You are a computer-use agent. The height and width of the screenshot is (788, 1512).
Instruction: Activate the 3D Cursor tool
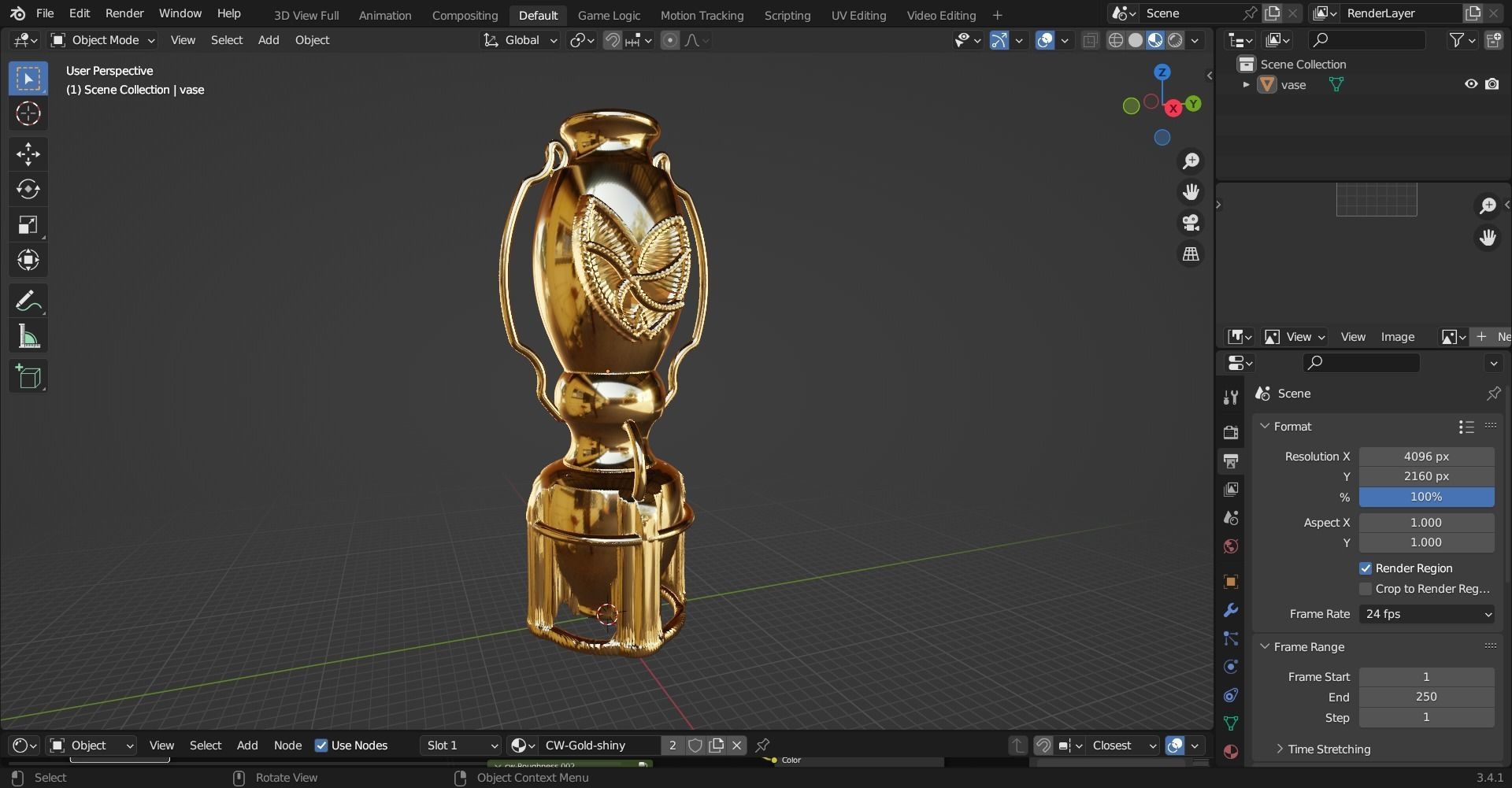(x=28, y=113)
